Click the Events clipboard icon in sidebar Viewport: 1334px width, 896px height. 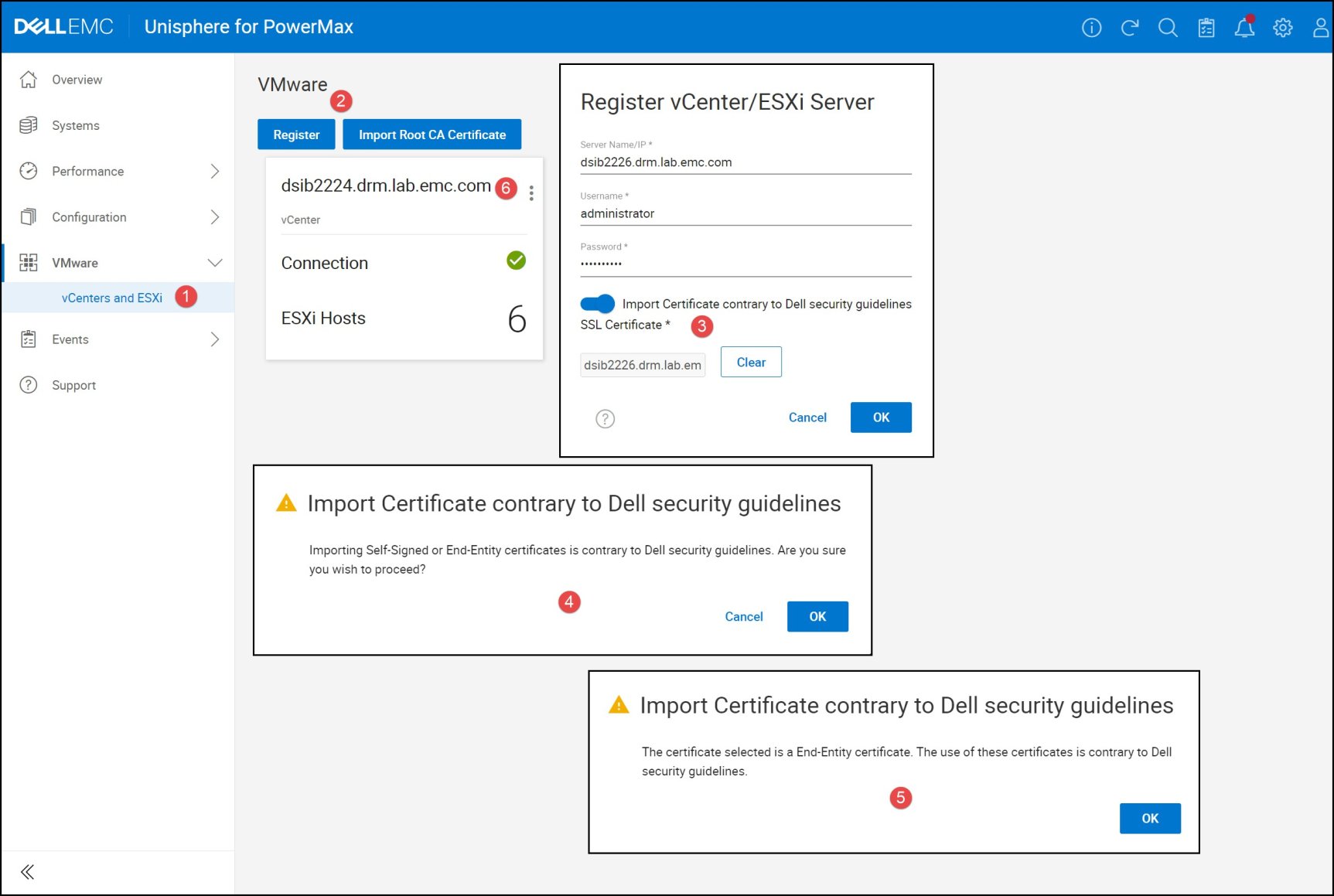[29, 339]
